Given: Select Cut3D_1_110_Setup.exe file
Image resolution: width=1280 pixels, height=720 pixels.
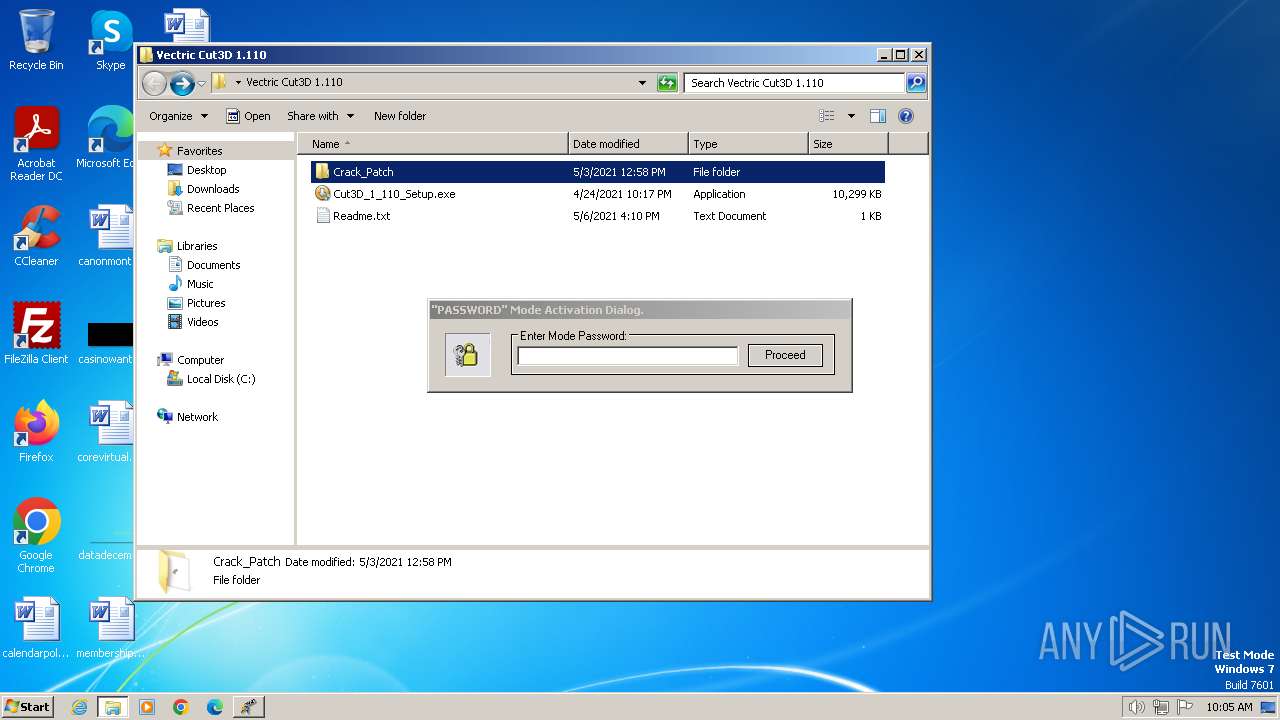Looking at the screenshot, I should (598, 194).
